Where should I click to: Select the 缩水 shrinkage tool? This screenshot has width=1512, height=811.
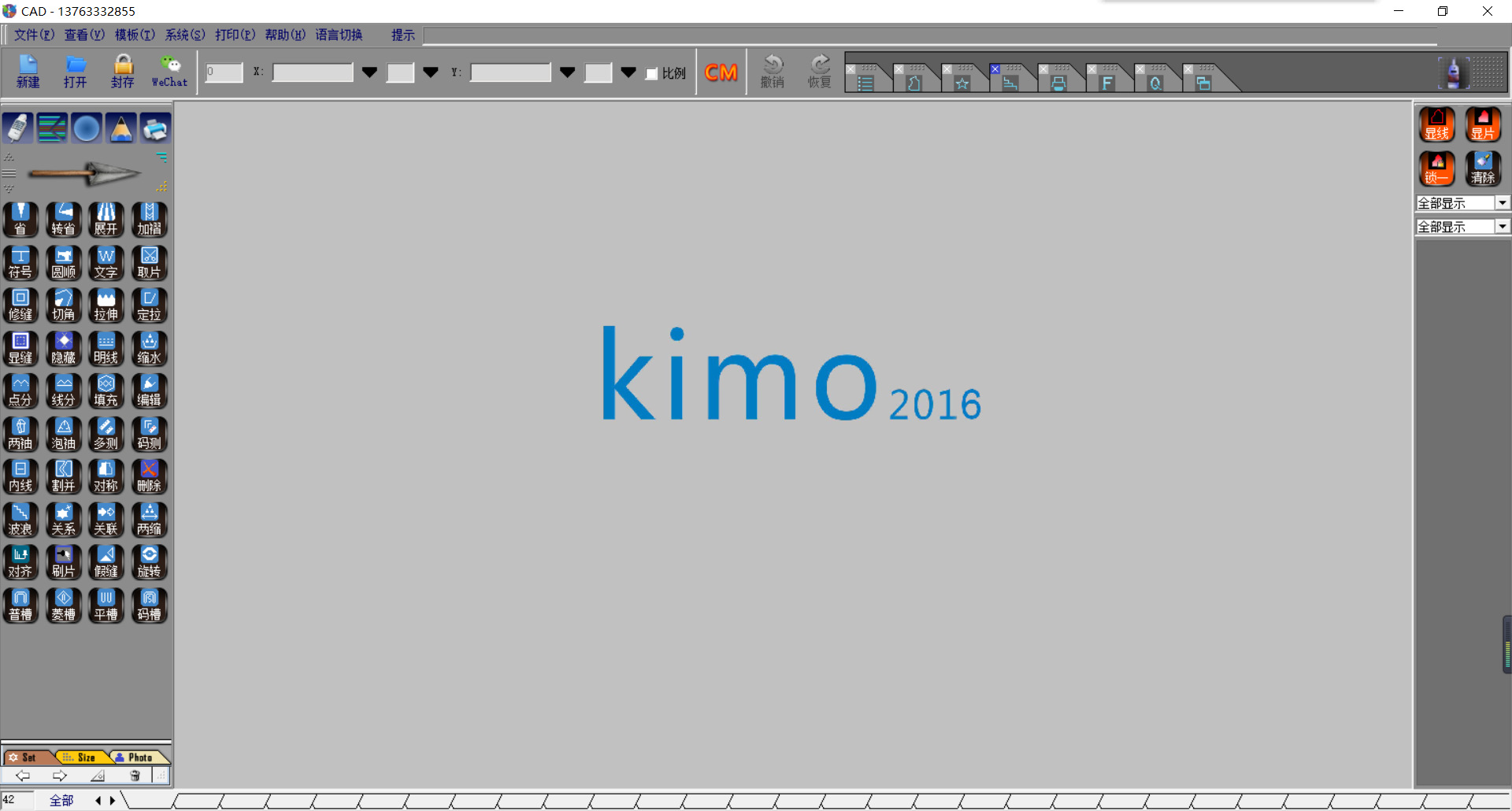coord(150,349)
